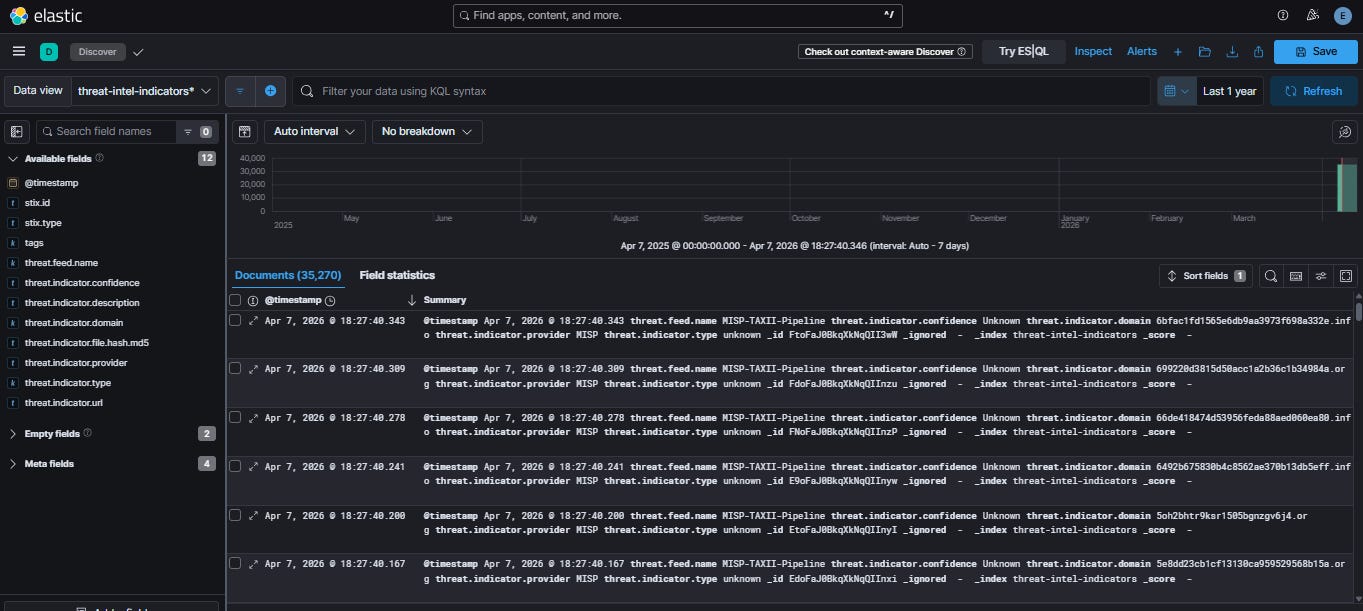The height and width of the screenshot is (611, 1363).
Task: Click the green D space avatar
Action: [x=49, y=51]
